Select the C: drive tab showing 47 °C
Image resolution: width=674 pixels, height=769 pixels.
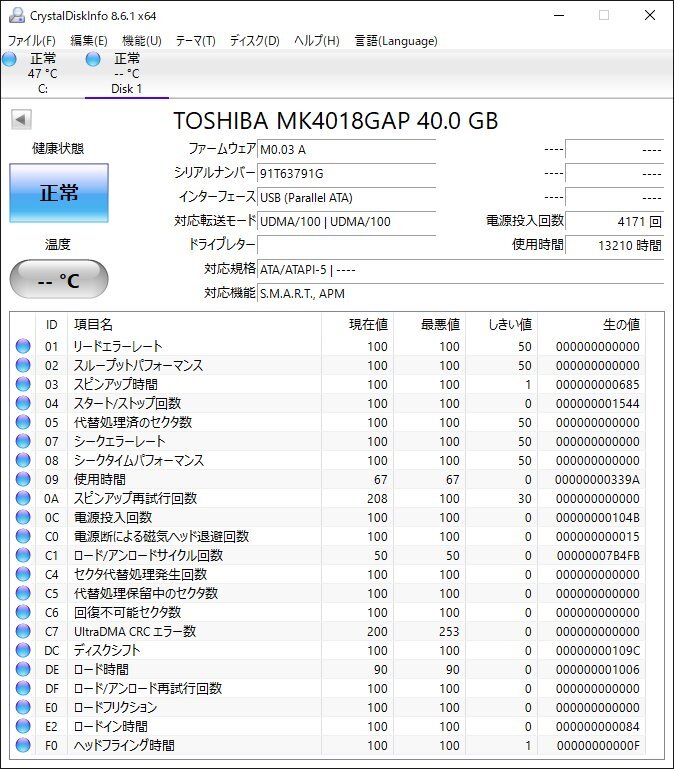[x=43, y=74]
